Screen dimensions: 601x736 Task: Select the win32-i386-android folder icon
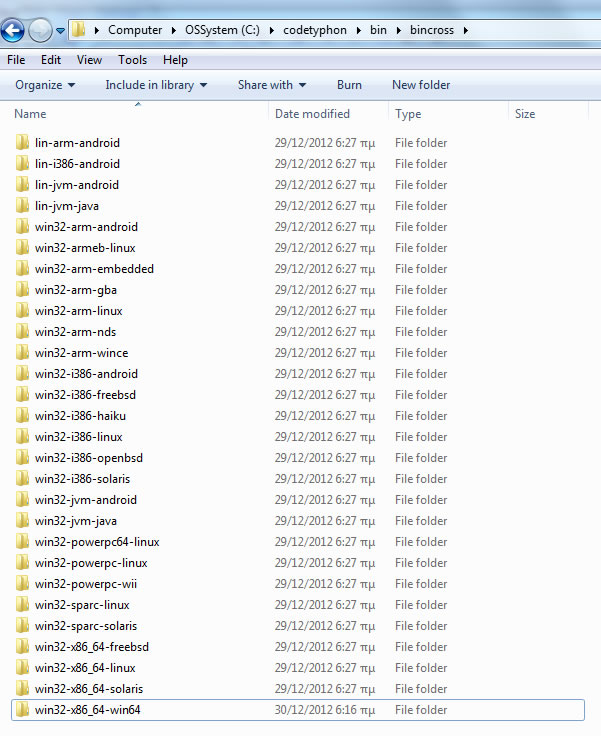(22, 374)
